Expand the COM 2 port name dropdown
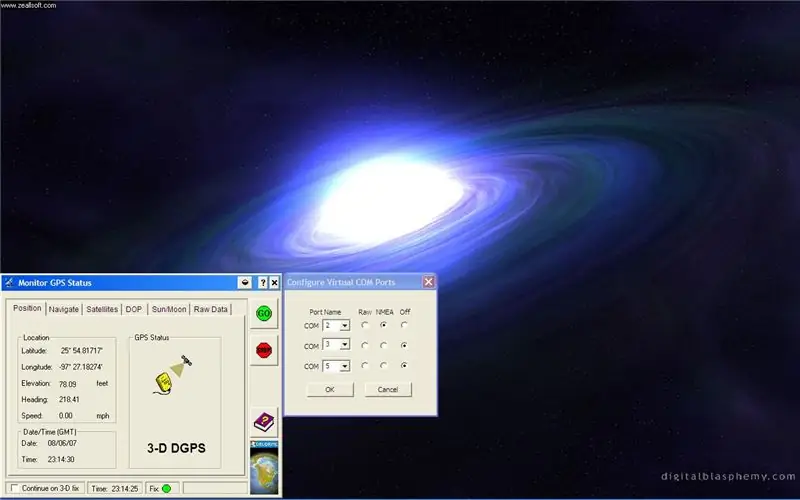Image resolution: width=800 pixels, height=500 pixels. click(x=345, y=326)
